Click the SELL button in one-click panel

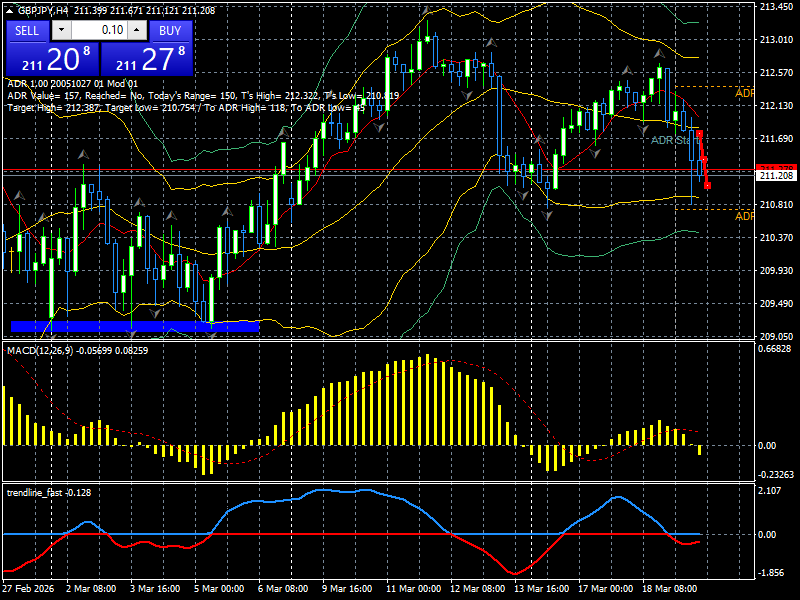pos(27,31)
